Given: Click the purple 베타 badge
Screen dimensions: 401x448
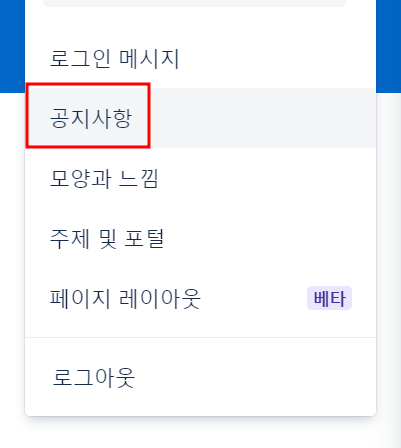Looking at the screenshot, I should coord(329,298).
